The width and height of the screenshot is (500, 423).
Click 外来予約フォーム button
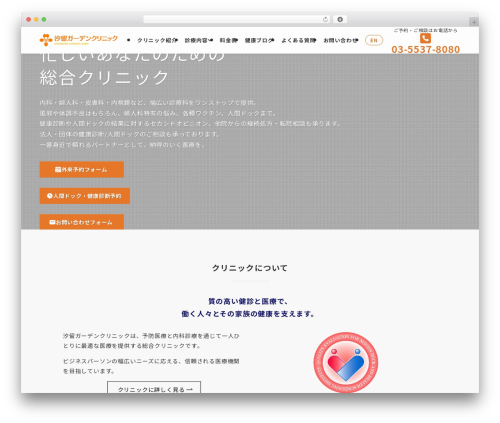[82, 169]
